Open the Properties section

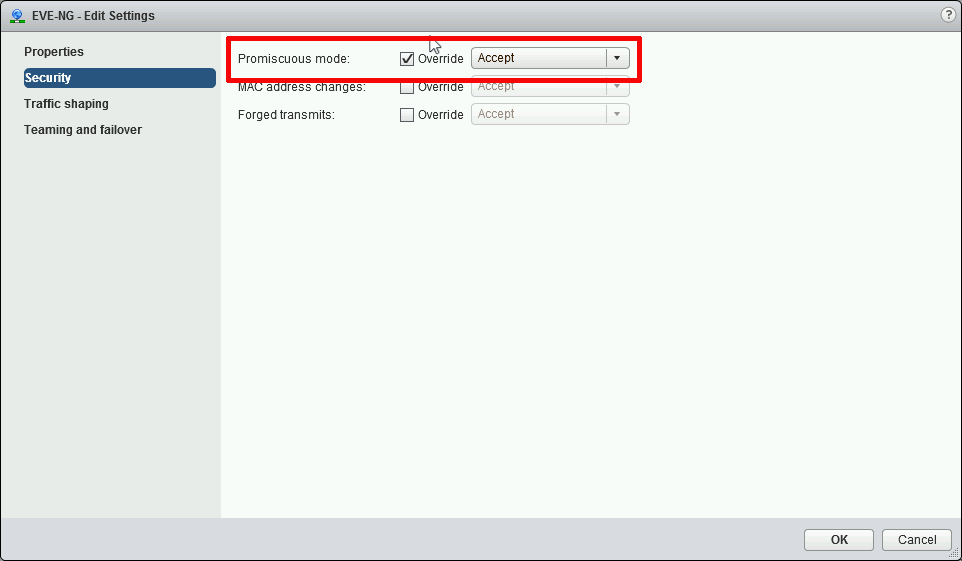tap(54, 52)
